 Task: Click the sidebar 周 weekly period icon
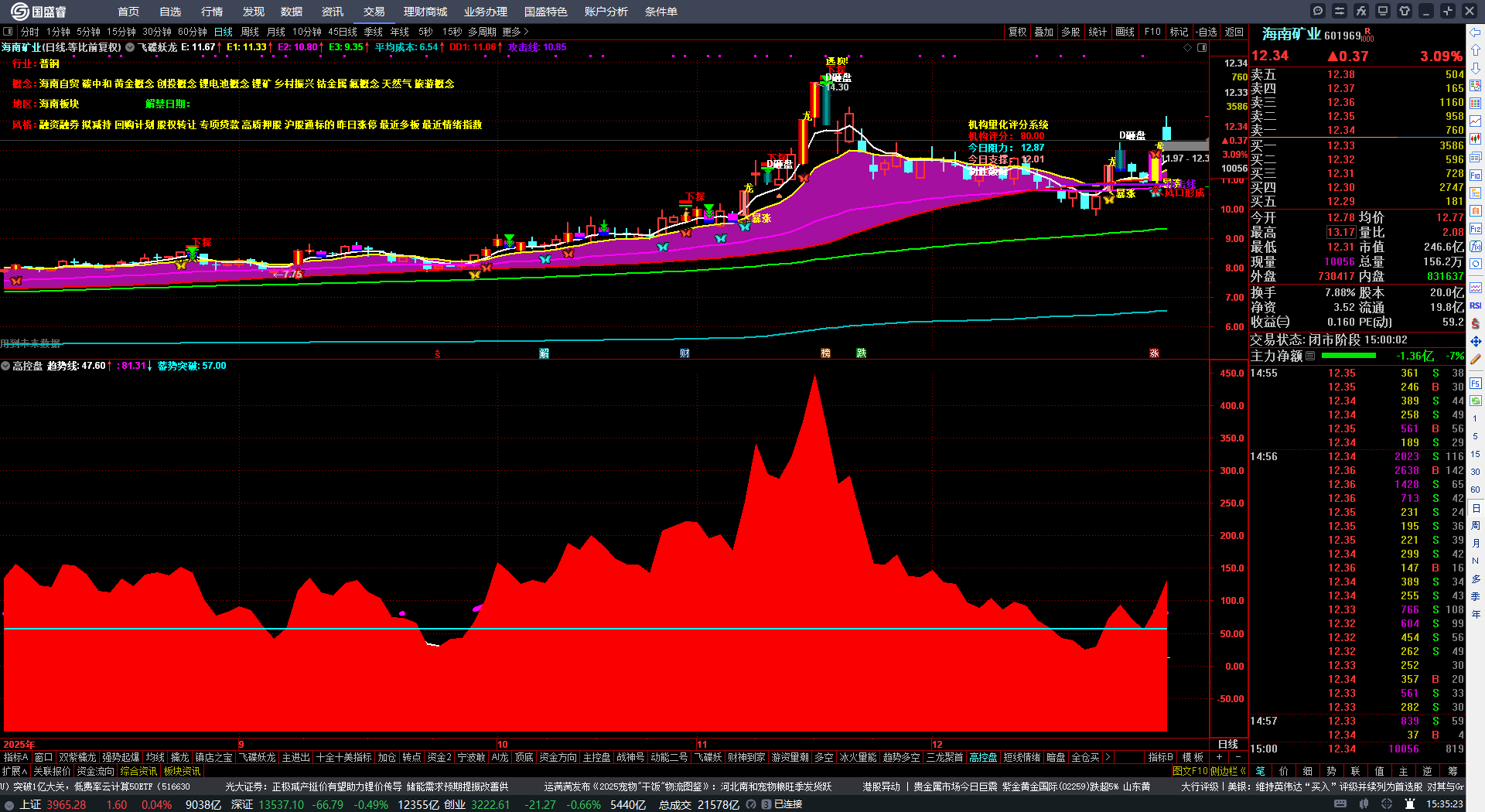[x=1476, y=526]
